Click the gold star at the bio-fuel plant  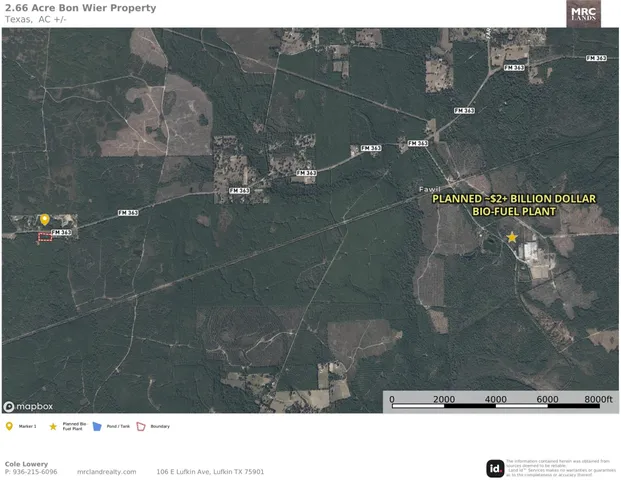pos(512,237)
